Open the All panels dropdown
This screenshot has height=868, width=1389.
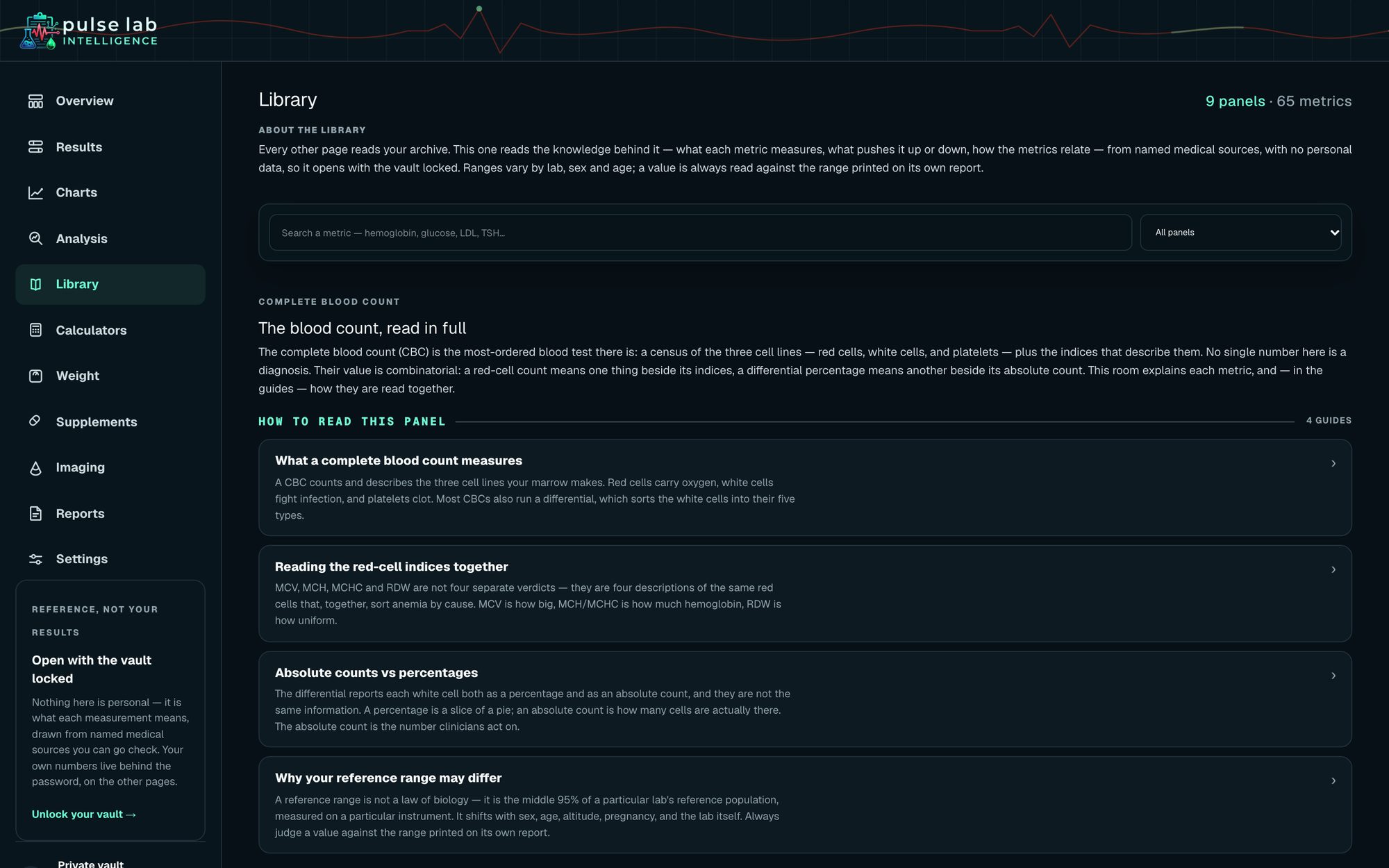(x=1240, y=233)
